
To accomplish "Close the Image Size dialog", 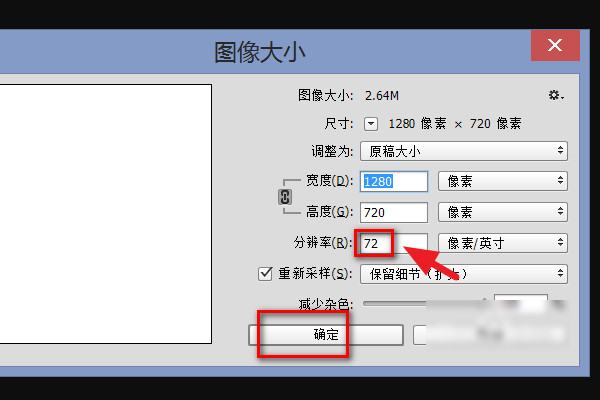I will click(555, 46).
